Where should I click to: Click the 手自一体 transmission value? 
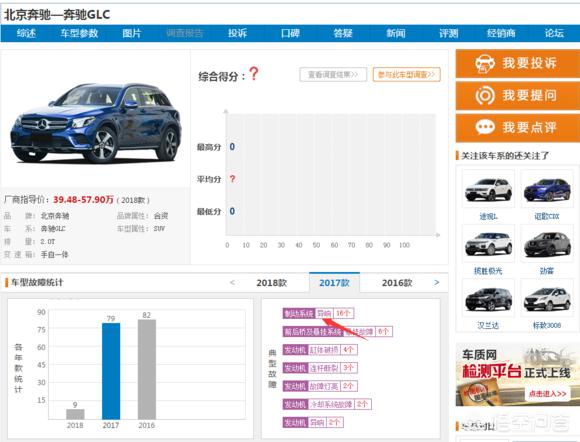[x=54, y=254]
